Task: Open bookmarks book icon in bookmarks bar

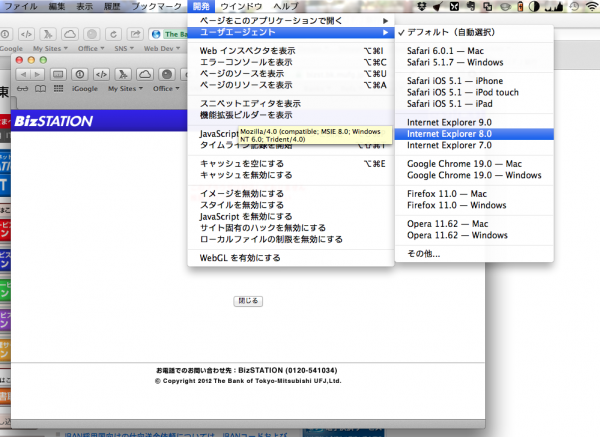Action: tap(41, 89)
